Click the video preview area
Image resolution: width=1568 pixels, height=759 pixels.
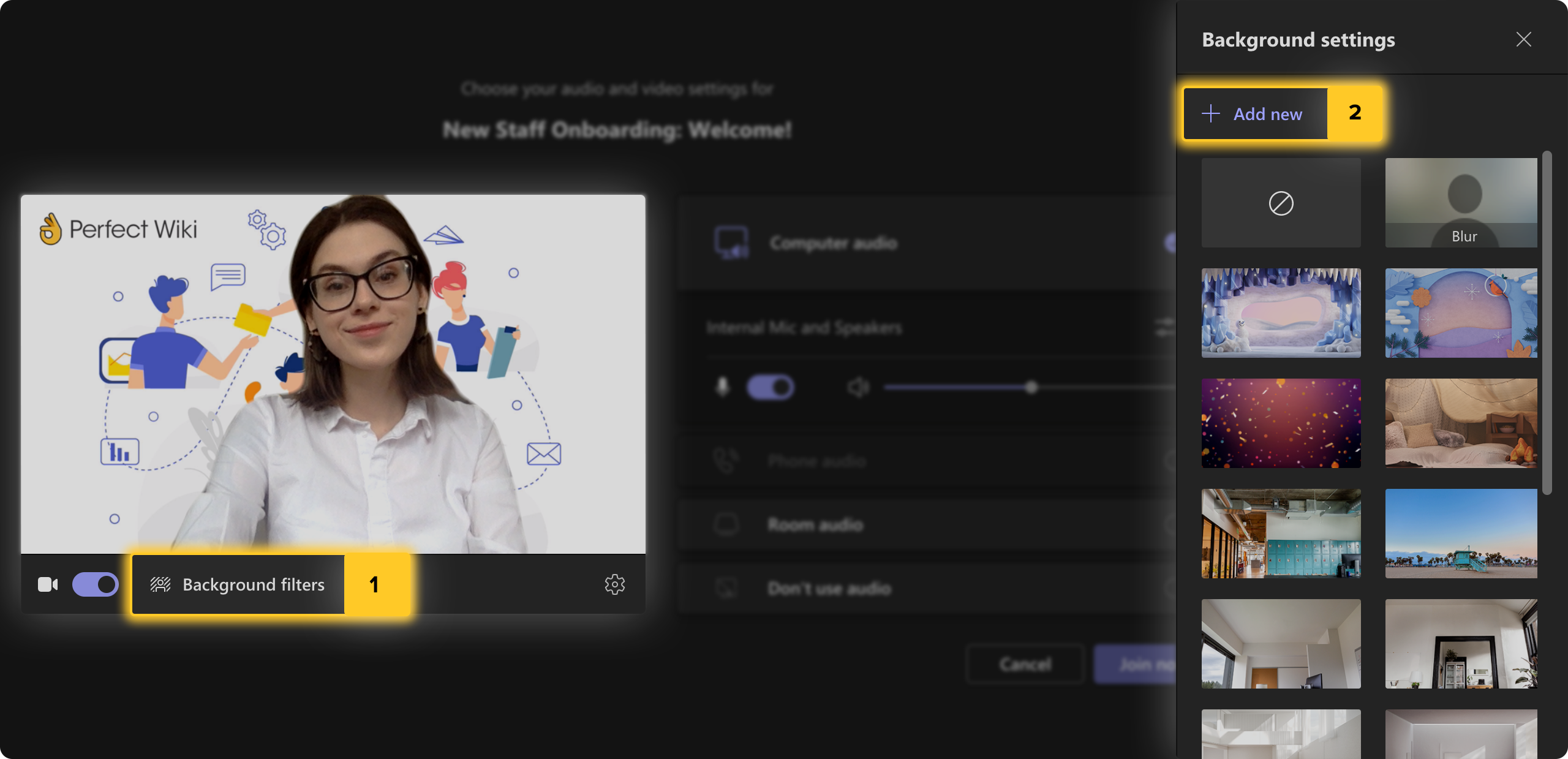pos(333,374)
